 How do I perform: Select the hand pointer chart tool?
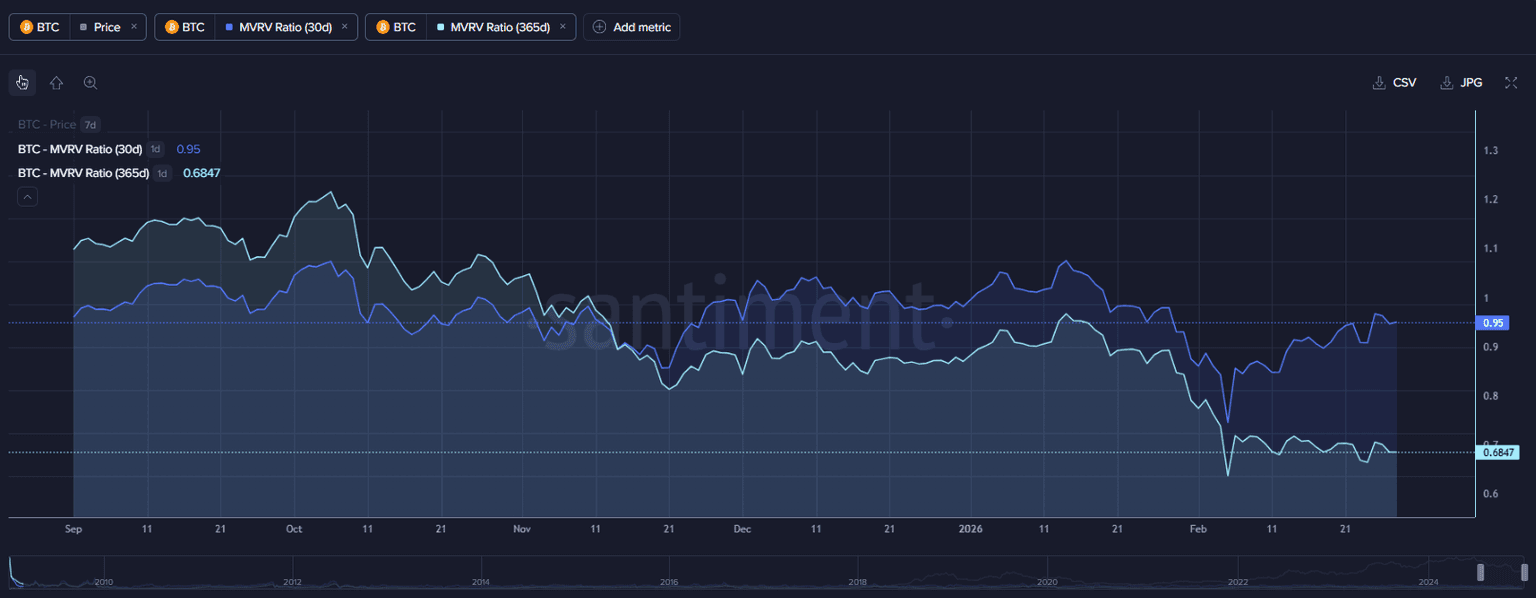(22, 83)
